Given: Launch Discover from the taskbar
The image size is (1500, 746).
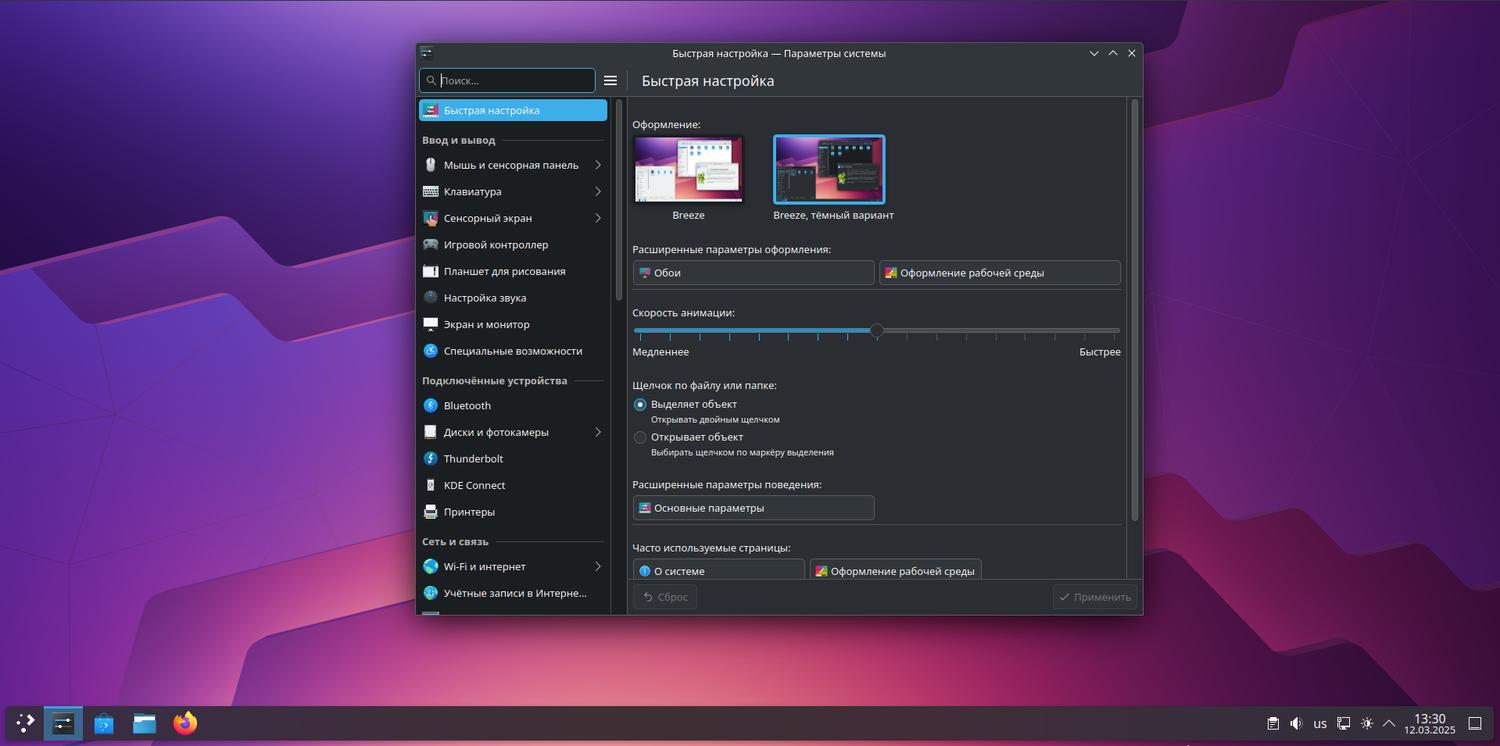Looking at the screenshot, I should pos(104,723).
